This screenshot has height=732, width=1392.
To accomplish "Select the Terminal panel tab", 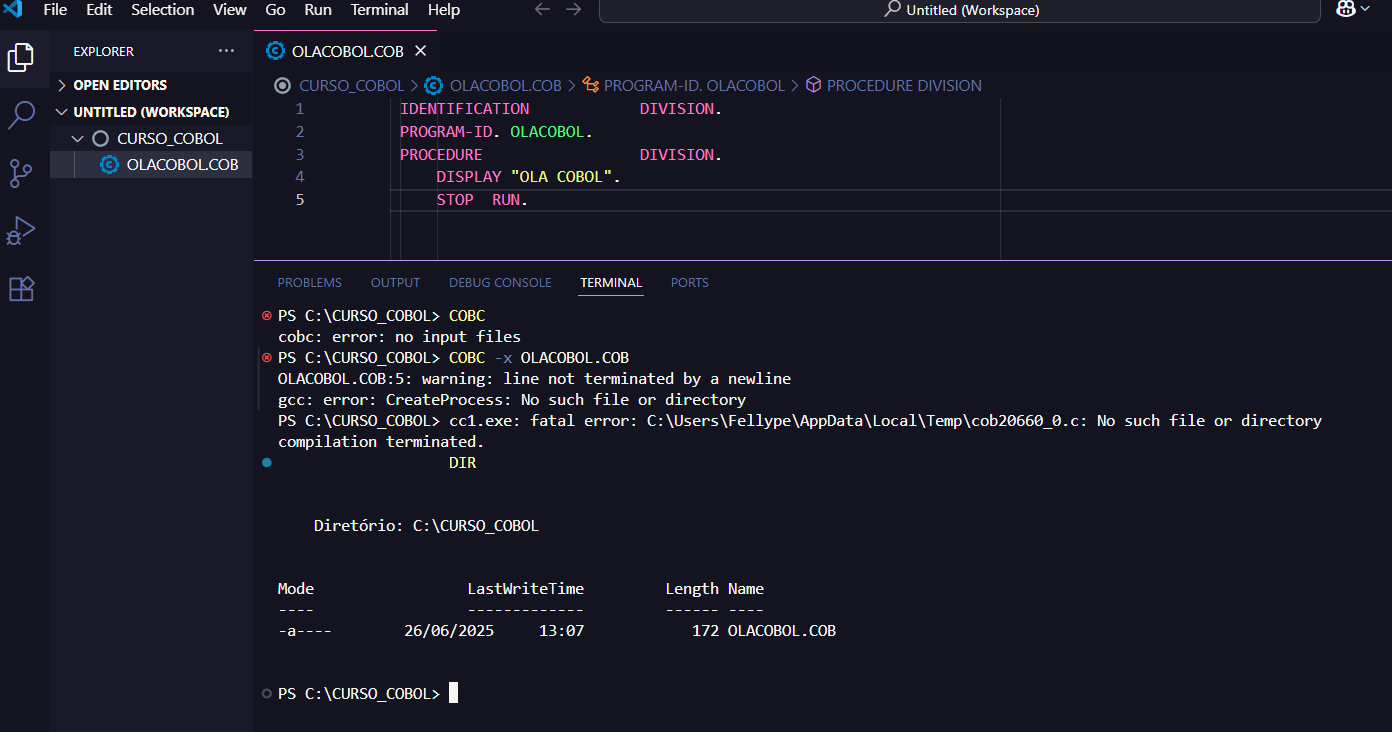I will 611,283.
